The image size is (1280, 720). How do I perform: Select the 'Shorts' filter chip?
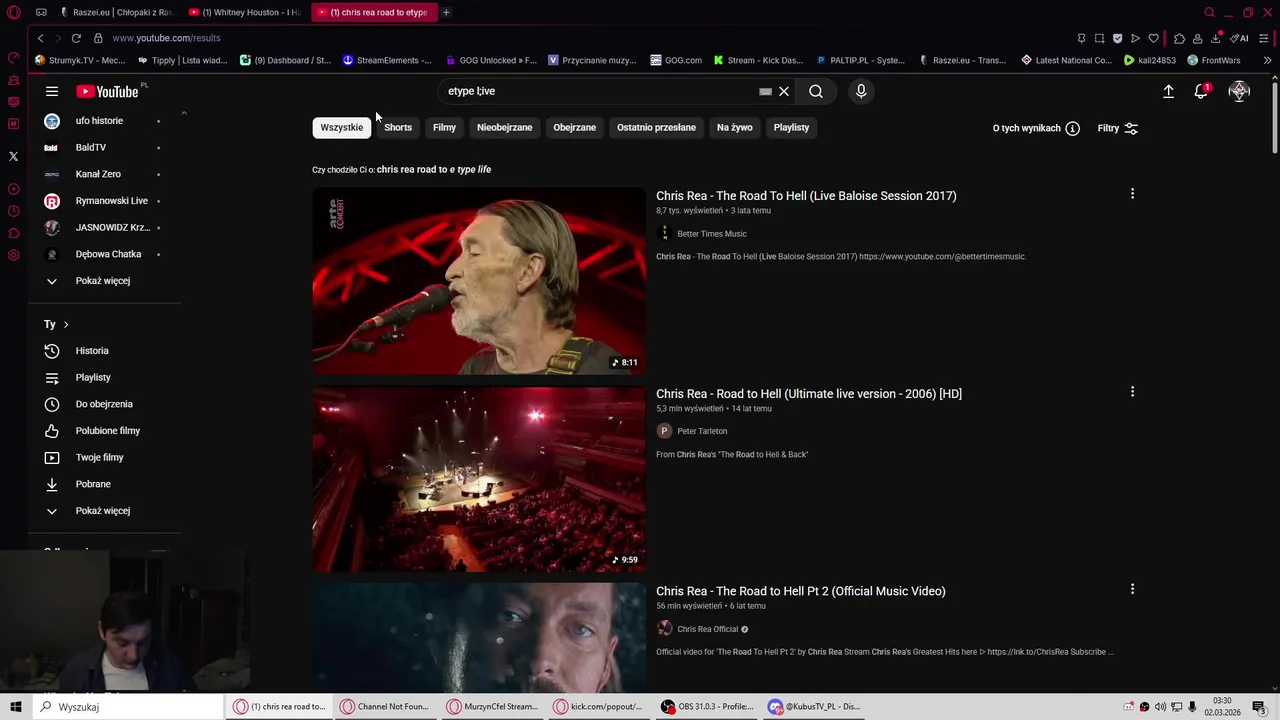pyautogui.click(x=398, y=127)
